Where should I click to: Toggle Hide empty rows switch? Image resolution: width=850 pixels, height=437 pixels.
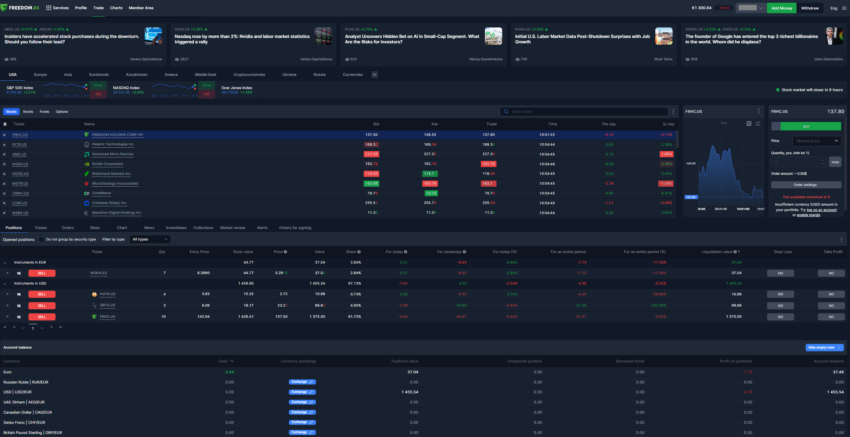tap(825, 348)
